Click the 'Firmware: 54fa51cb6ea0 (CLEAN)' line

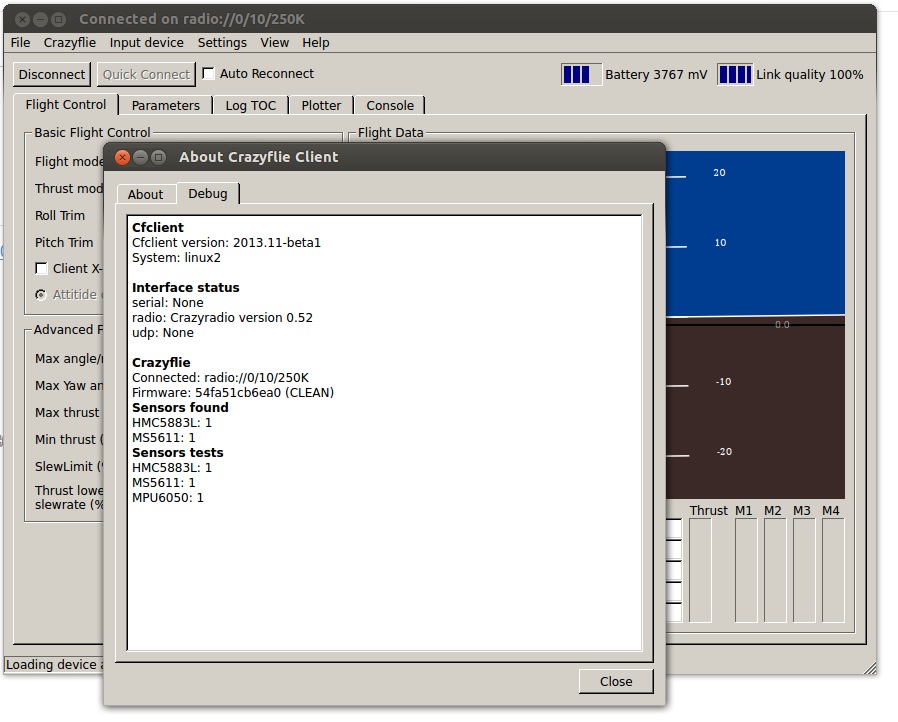pos(233,393)
